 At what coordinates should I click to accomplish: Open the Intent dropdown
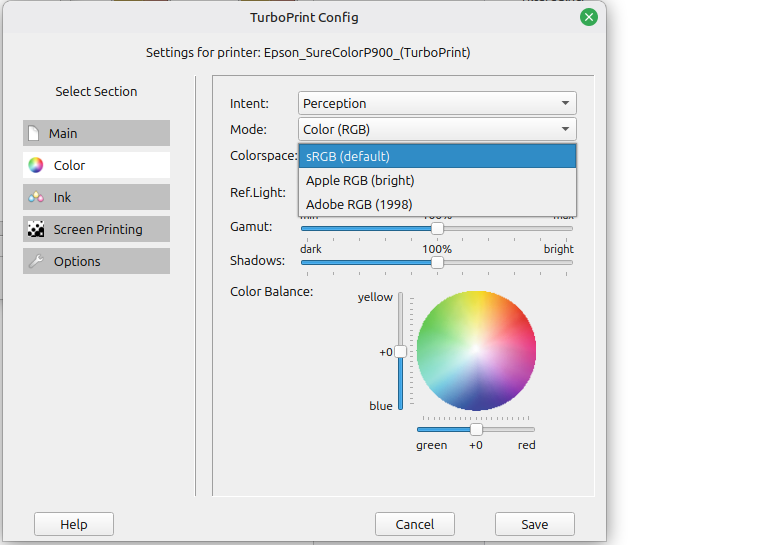coord(437,103)
